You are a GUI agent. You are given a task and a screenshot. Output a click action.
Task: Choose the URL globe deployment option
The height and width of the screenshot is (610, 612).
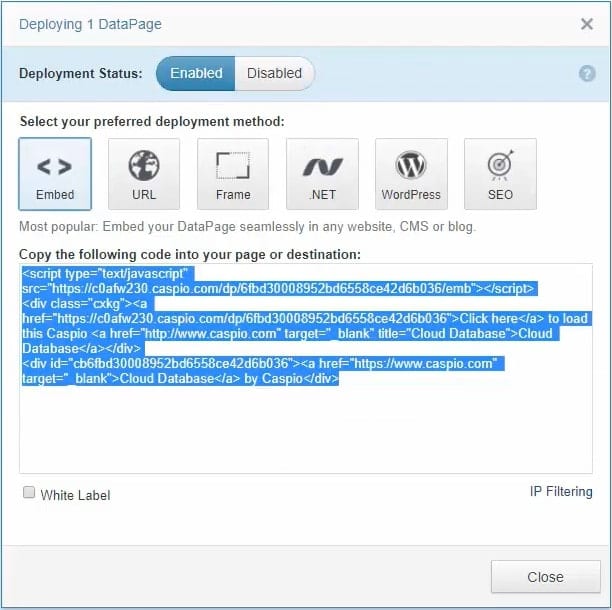[144, 174]
